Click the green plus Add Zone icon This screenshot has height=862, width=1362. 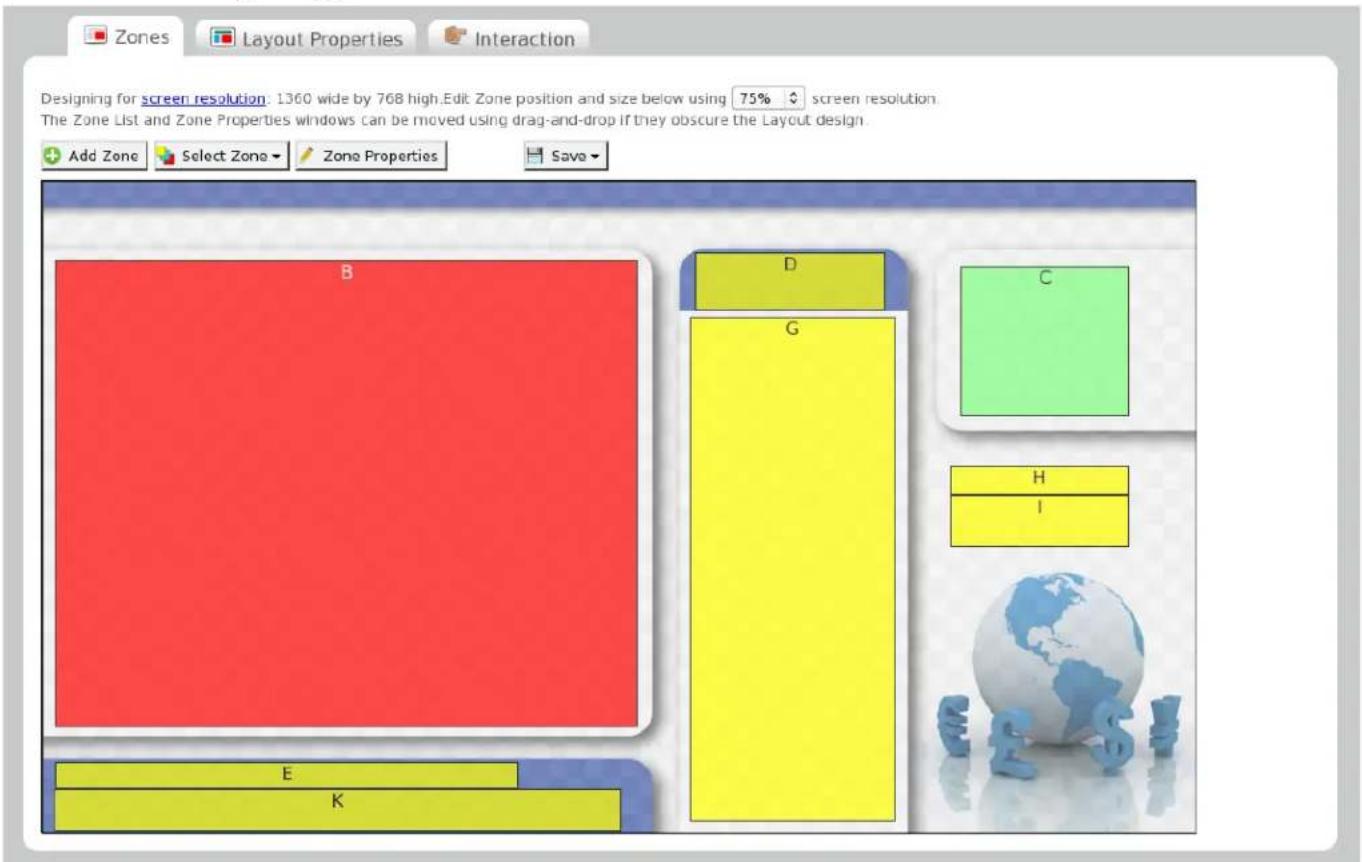pos(54,157)
